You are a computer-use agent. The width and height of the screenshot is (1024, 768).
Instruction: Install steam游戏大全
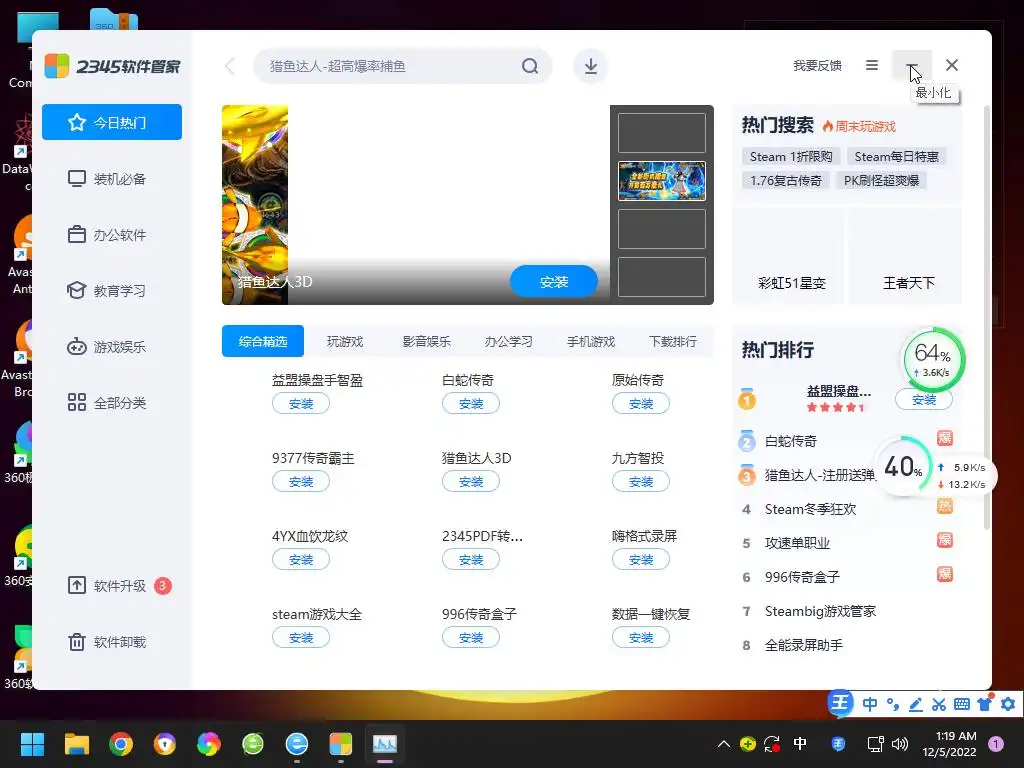coord(301,637)
